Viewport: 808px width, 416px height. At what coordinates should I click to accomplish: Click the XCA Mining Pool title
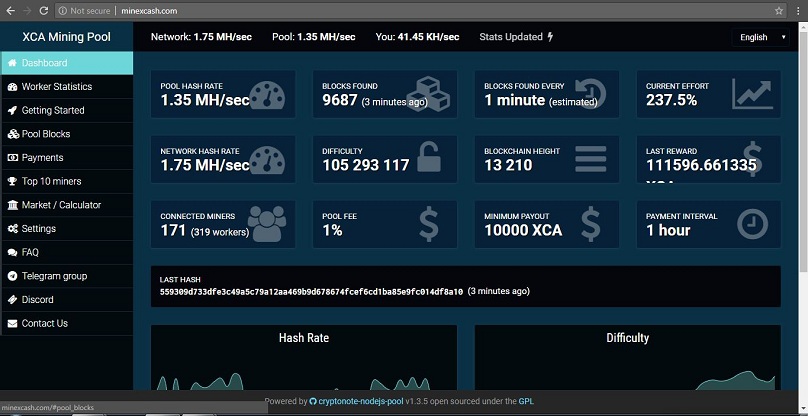click(66, 37)
